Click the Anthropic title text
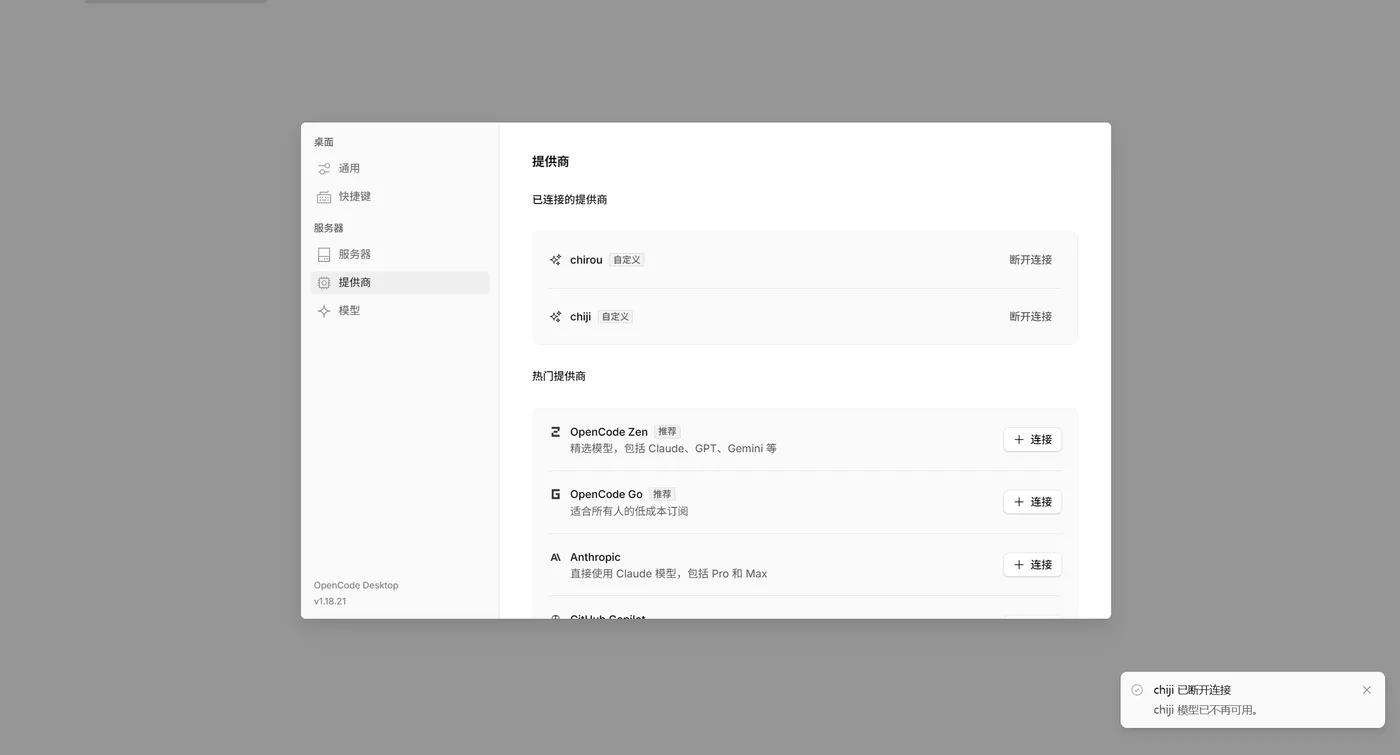This screenshot has height=755, width=1400. tap(595, 557)
